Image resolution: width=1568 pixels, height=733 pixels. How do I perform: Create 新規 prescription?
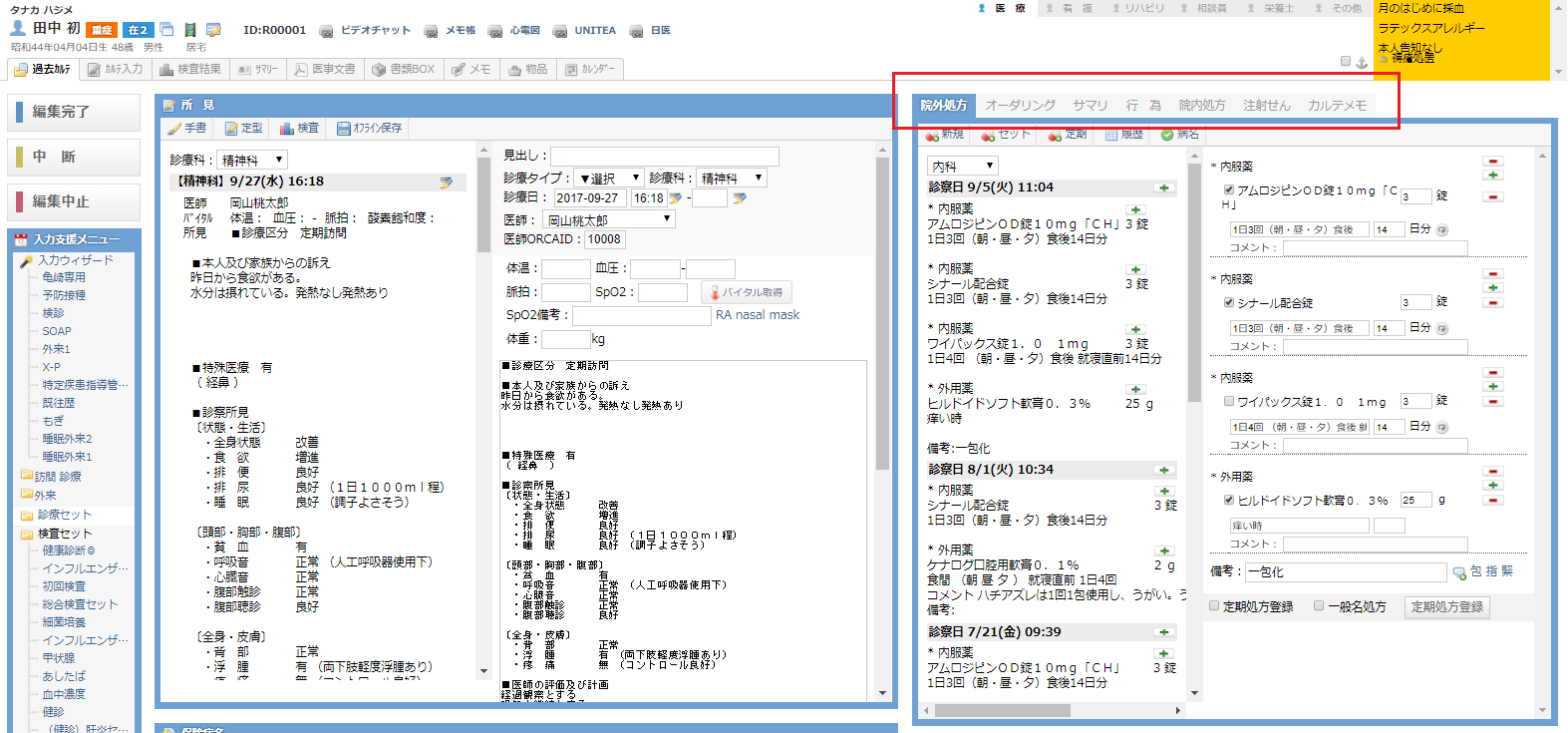(x=945, y=135)
